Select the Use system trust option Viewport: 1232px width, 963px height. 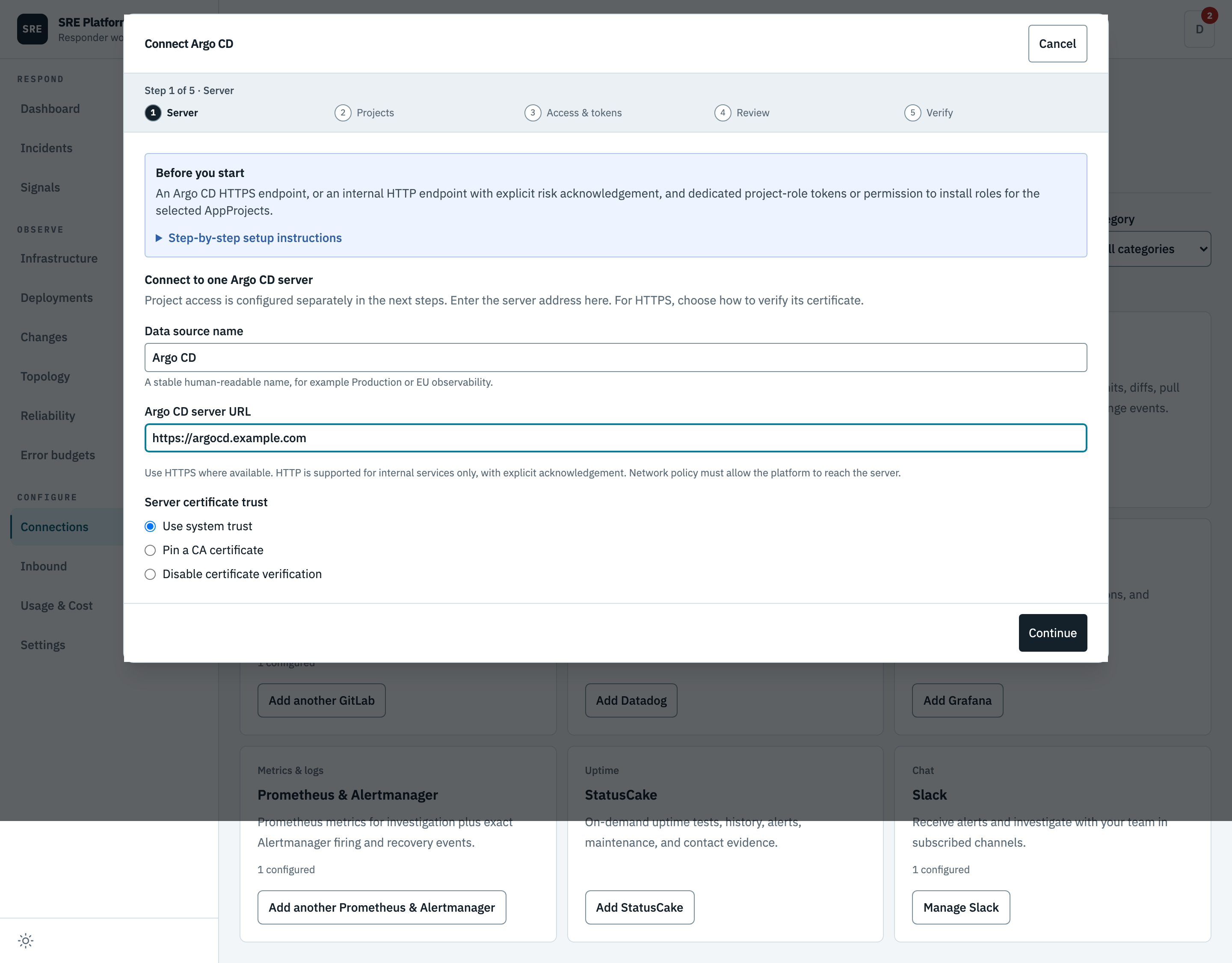[x=150, y=526]
